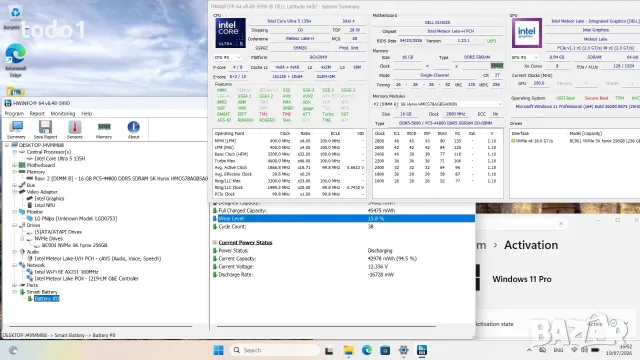Select the Ports tree item

32,285
